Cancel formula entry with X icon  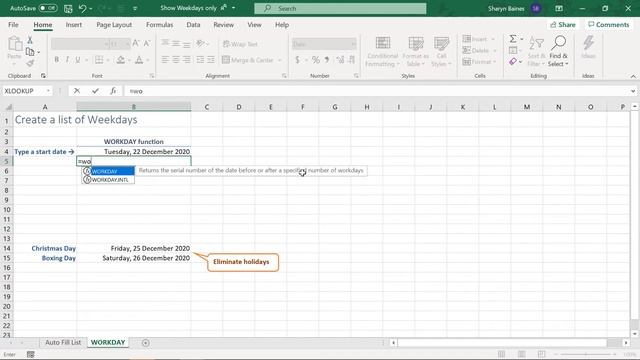[77, 91]
